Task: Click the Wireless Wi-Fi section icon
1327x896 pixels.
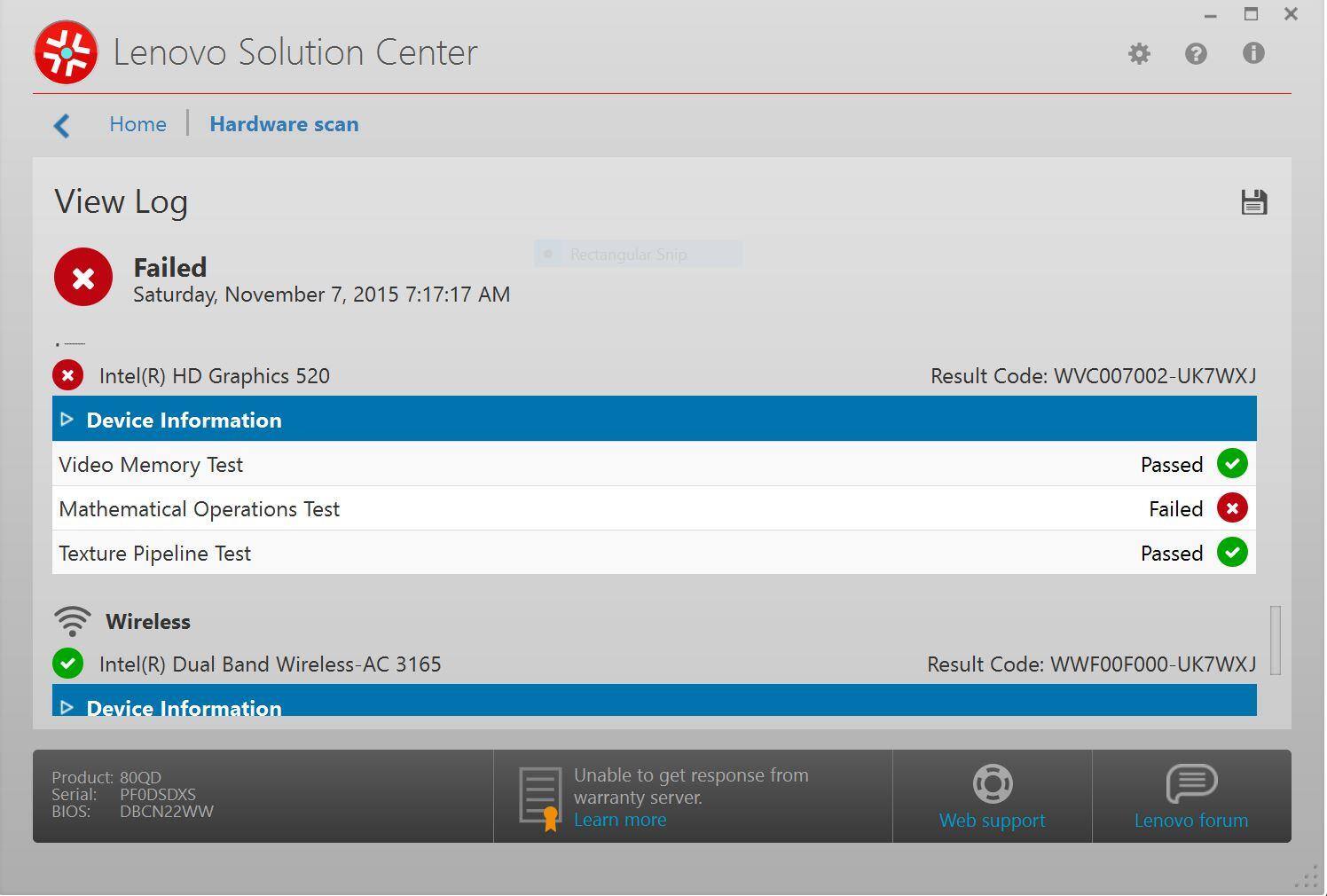Action: coord(73,621)
